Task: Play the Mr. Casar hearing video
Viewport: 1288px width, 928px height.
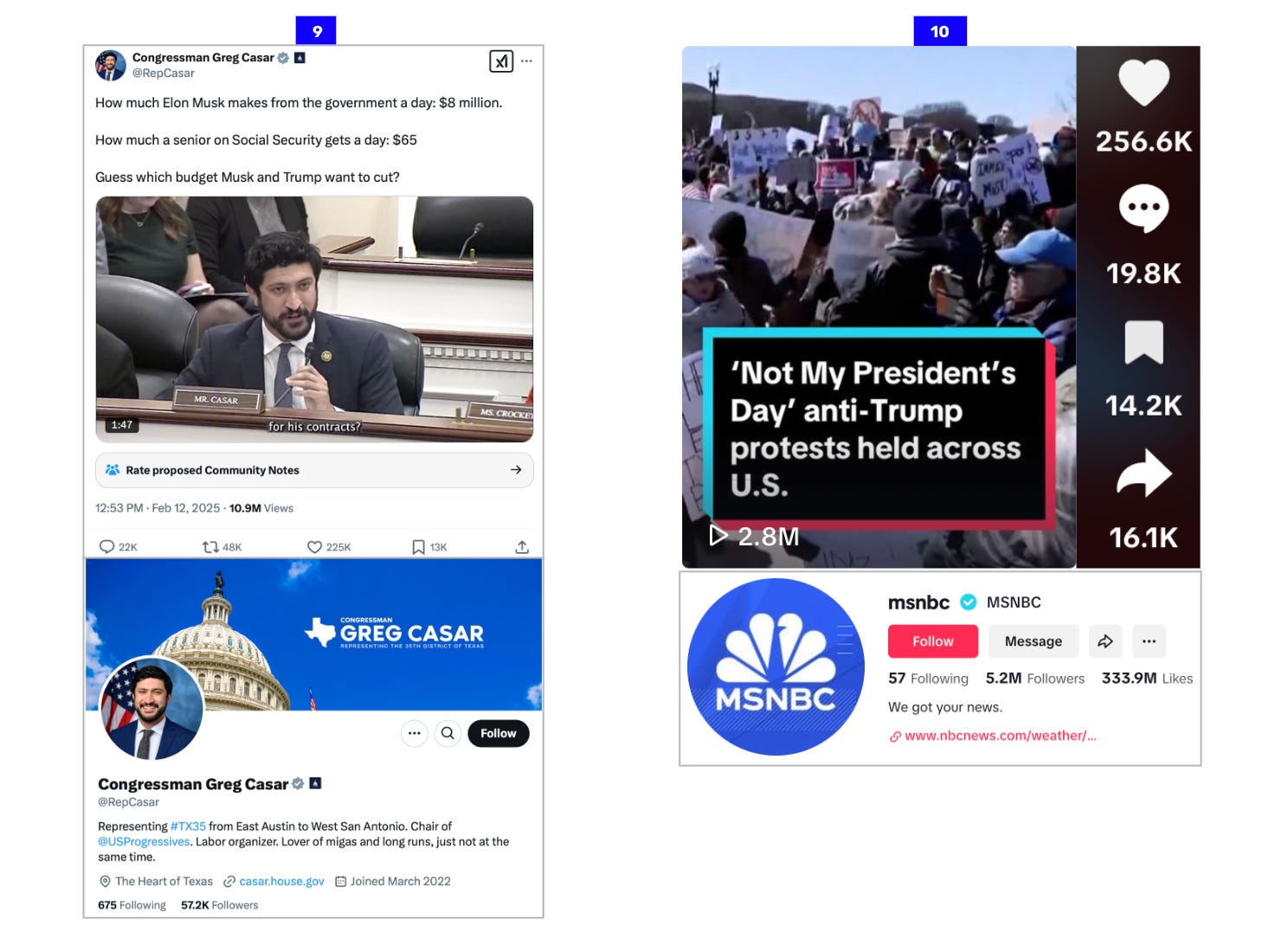Action: [314, 319]
